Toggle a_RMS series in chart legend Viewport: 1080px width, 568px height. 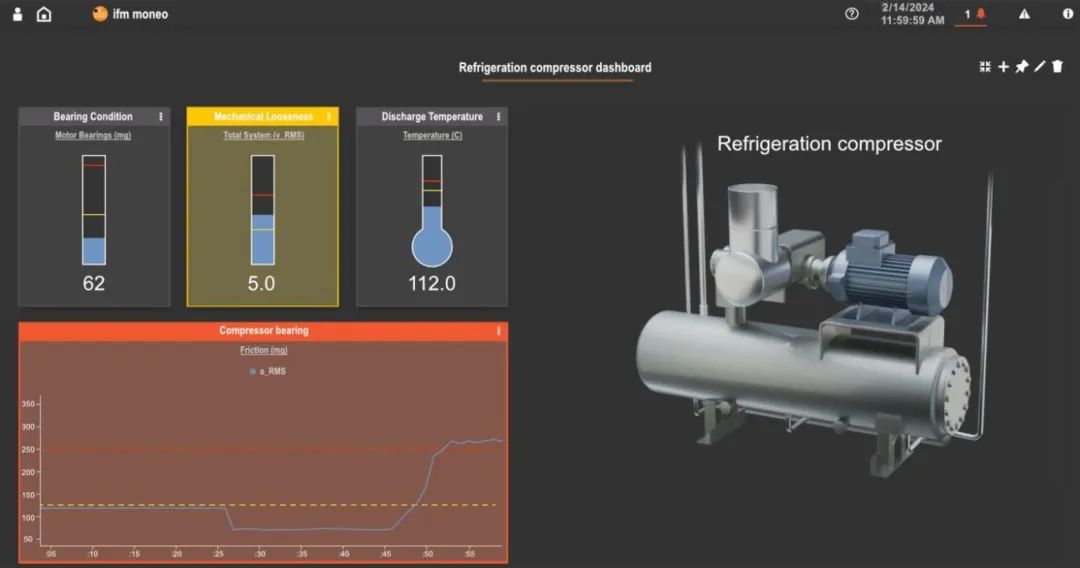263,371
